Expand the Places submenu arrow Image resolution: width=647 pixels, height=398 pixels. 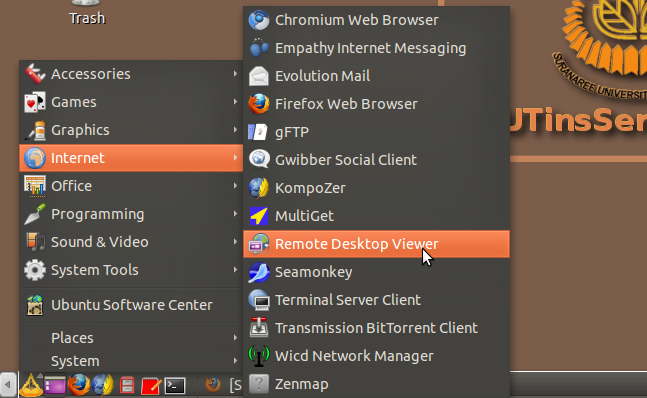[235, 337]
